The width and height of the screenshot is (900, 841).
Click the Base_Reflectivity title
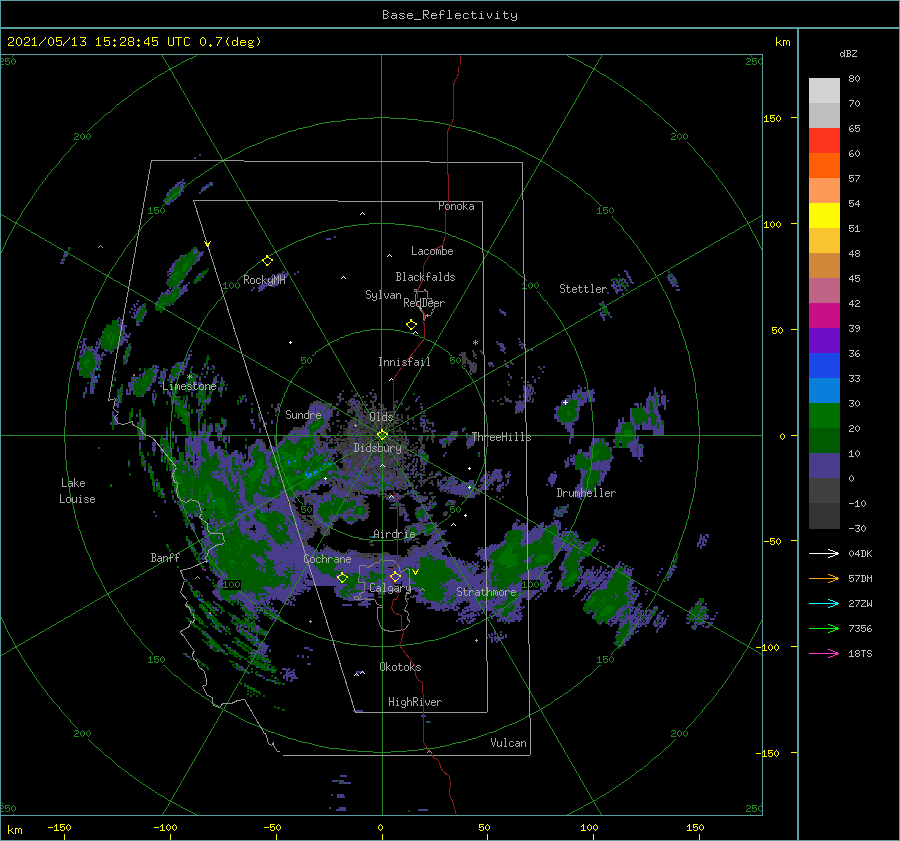pyautogui.click(x=450, y=15)
